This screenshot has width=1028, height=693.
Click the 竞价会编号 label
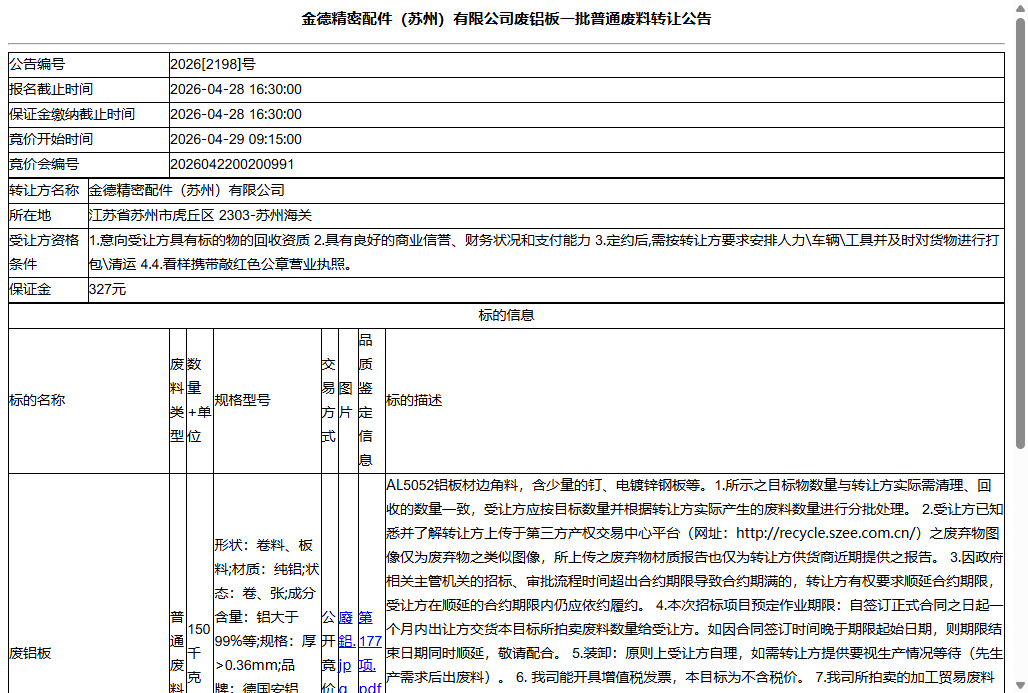(x=44, y=165)
